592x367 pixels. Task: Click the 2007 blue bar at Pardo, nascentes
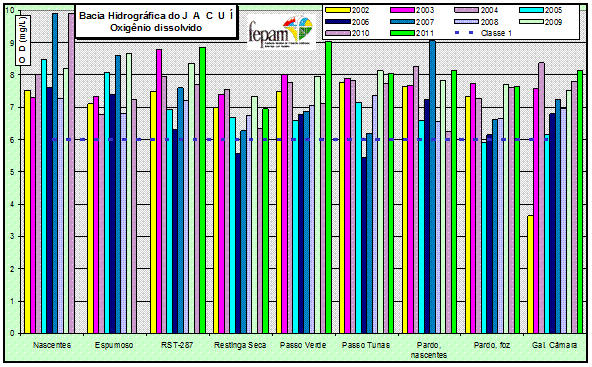point(433,187)
